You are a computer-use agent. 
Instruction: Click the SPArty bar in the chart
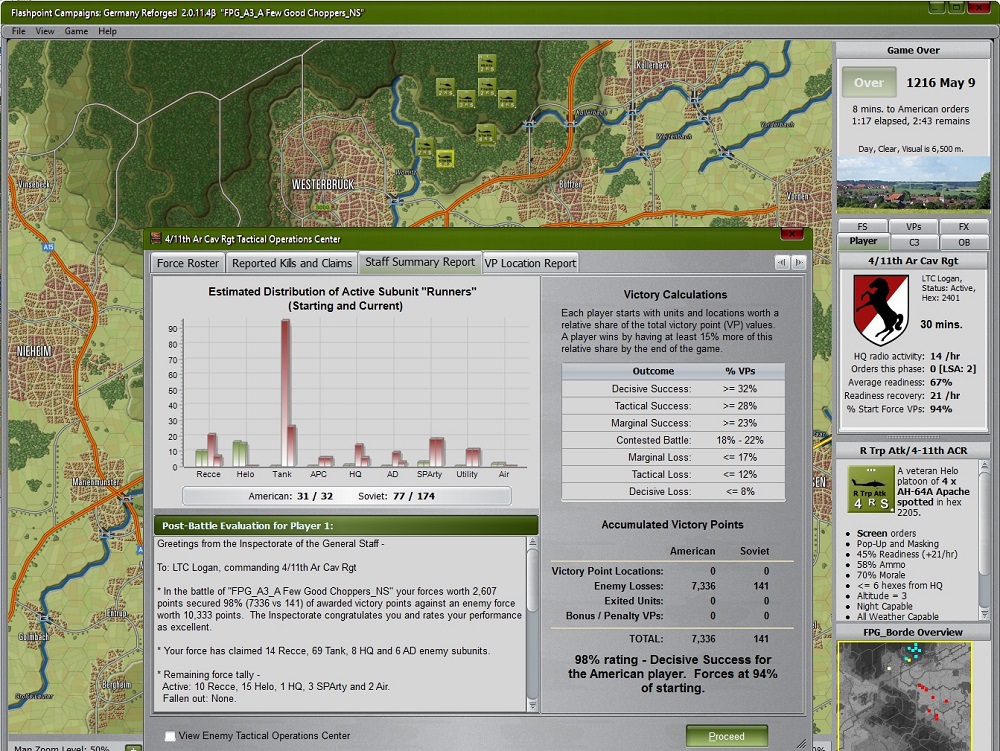(x=437, y=452)
